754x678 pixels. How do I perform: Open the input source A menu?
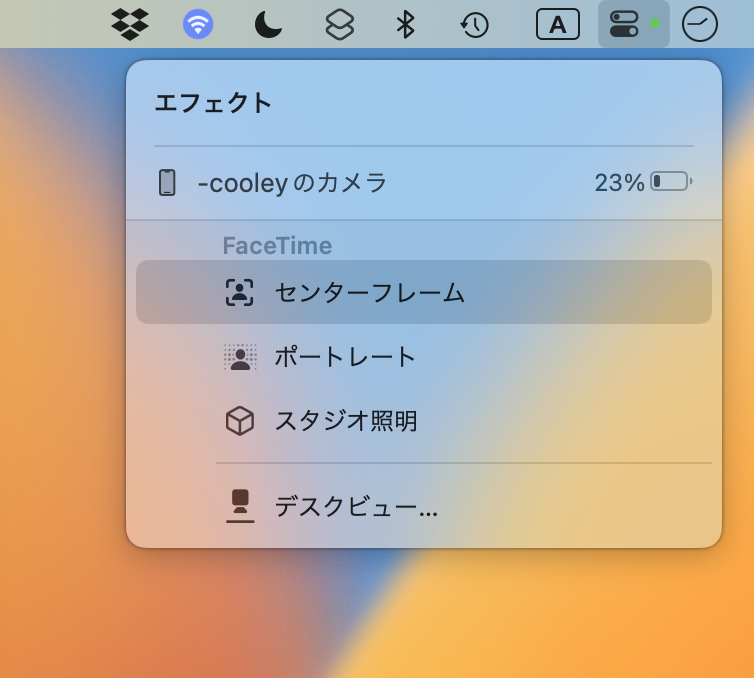point(557,24)
